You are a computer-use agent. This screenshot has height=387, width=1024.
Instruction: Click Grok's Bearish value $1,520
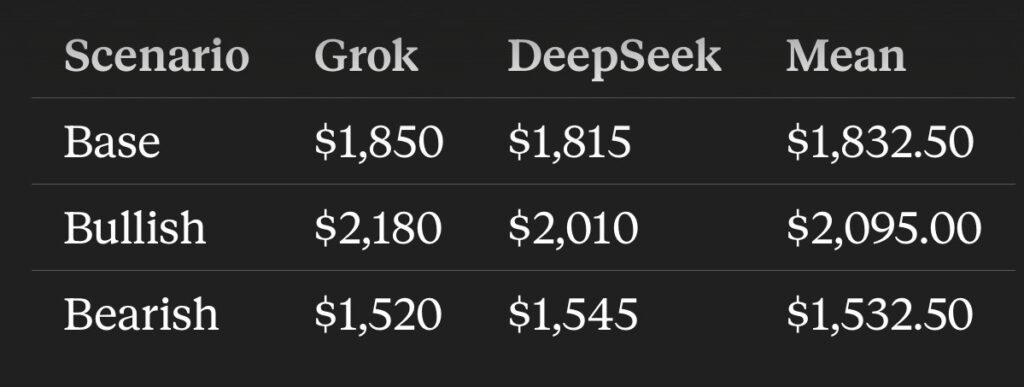tap(378, 315)
